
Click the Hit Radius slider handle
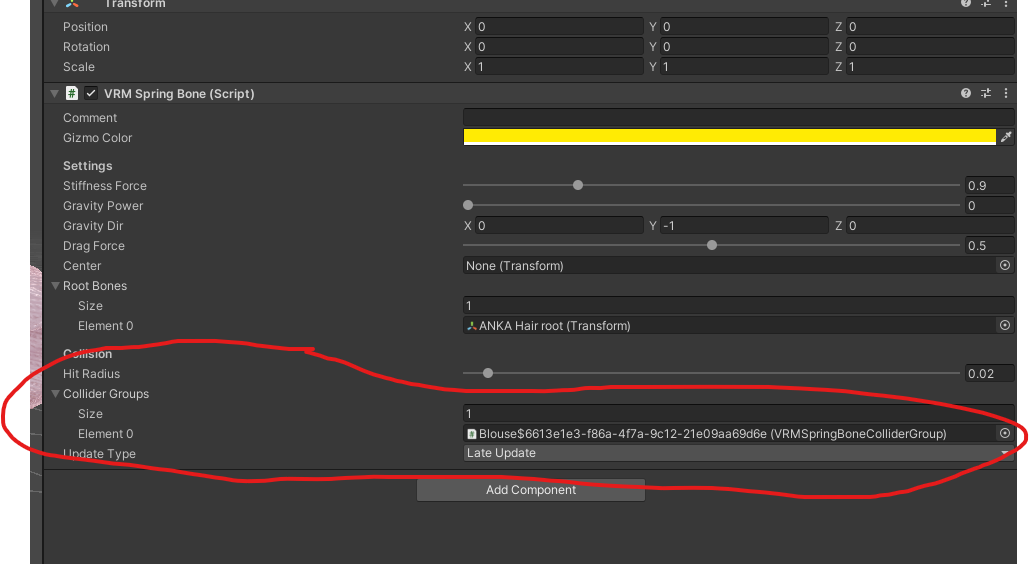488,373
